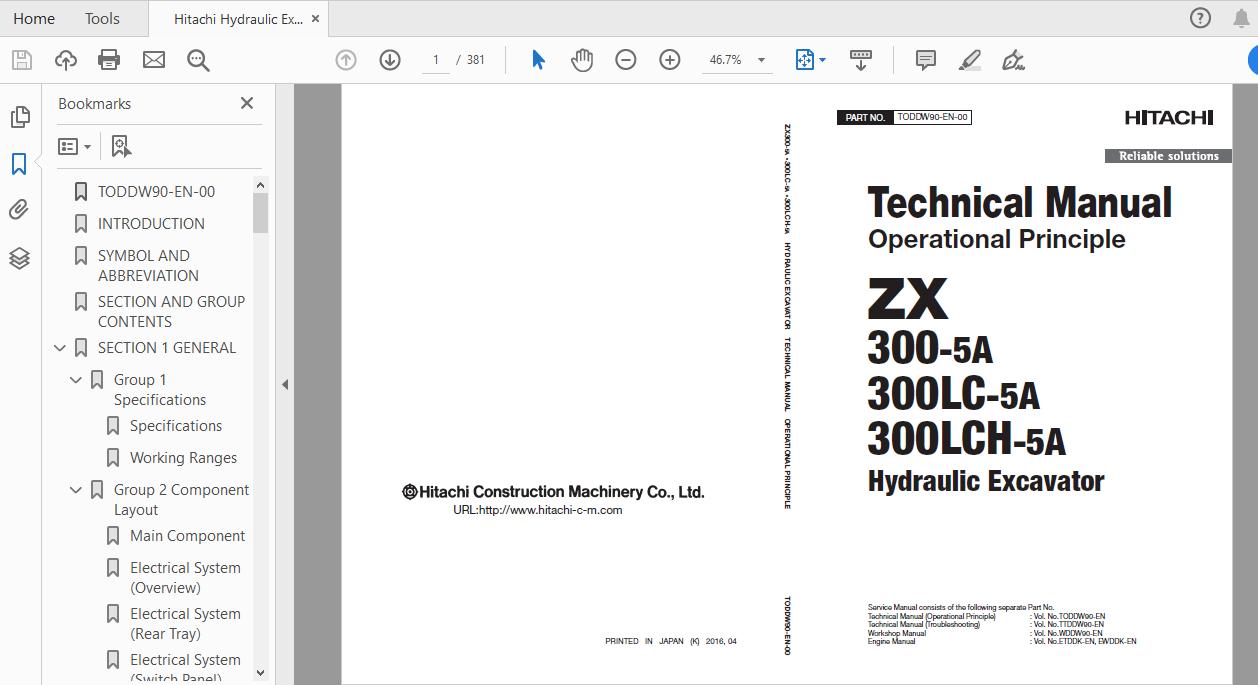Screen dimensions: 1258x685
Task: Open the fit page options dropdown arrow
Action: pos(823,60)
